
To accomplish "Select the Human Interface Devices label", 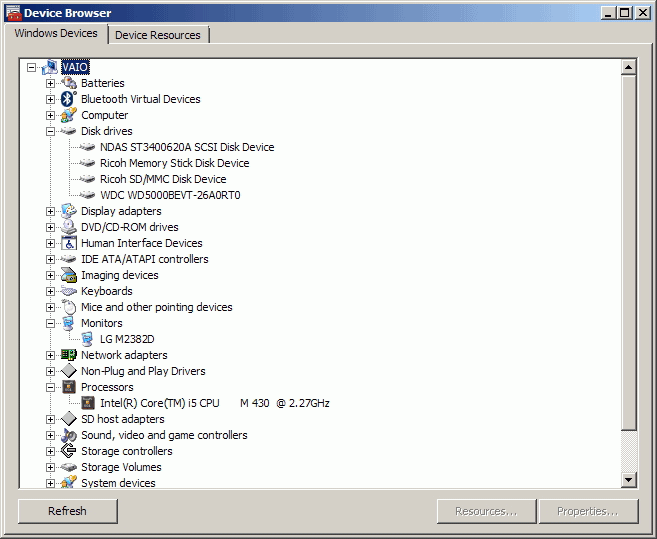I will pos(142,243).
